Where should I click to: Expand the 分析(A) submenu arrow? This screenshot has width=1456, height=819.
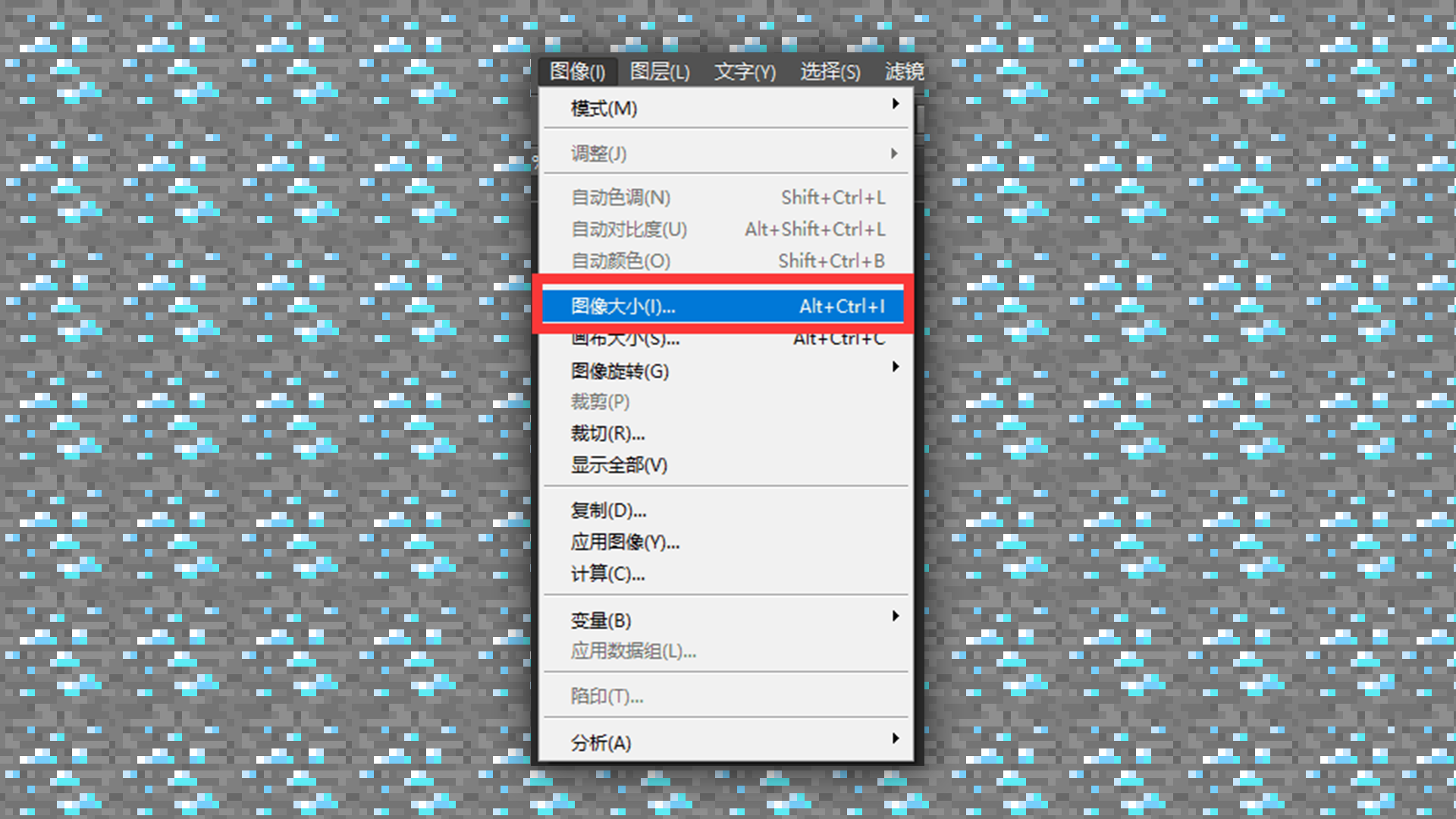coord(896,739)
